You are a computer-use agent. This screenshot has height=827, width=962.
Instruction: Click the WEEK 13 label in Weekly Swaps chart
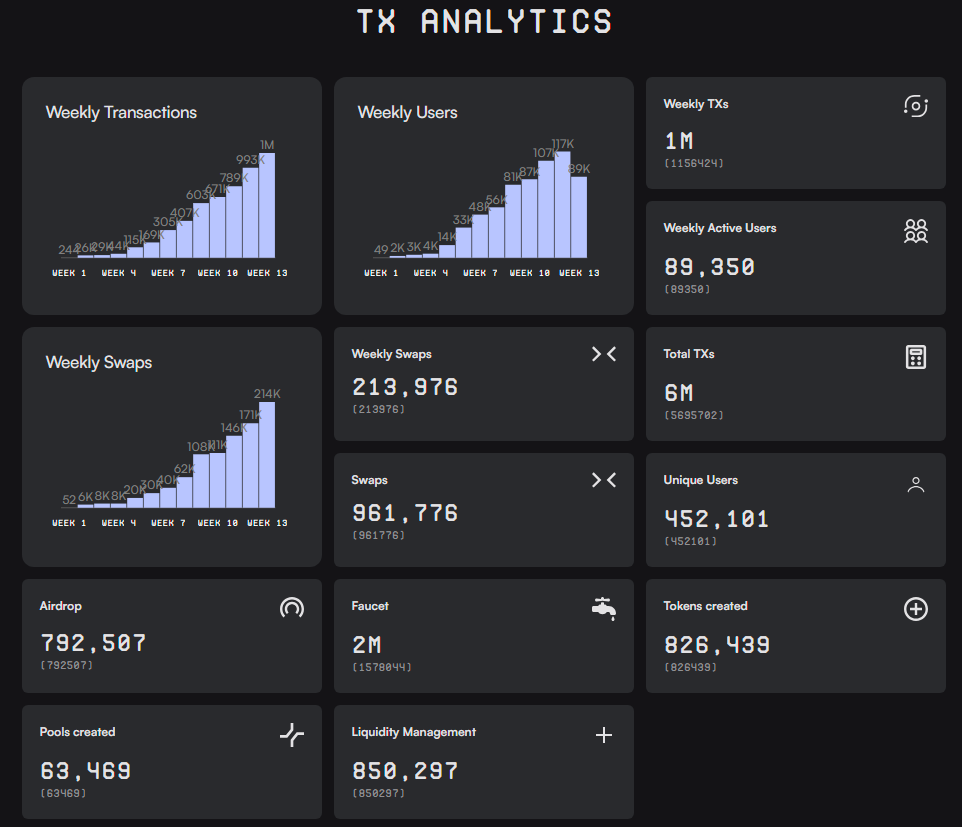point(270,522)
